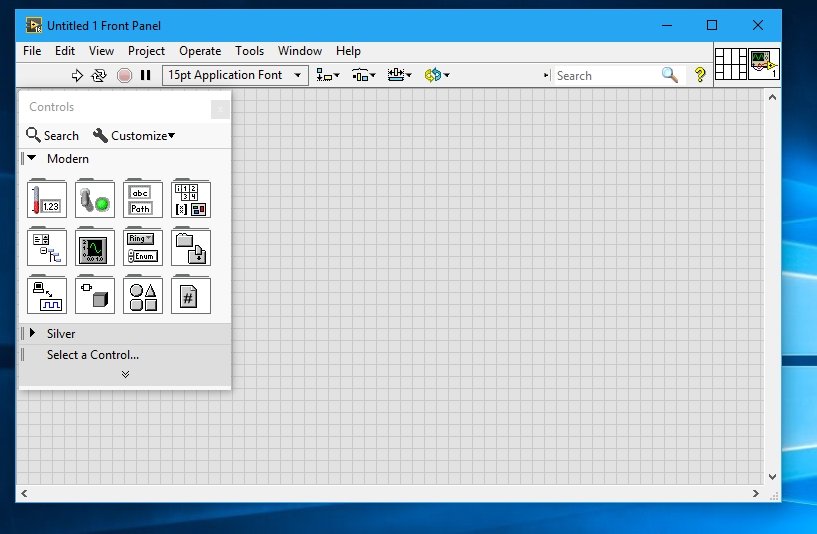
Task: Click the Run Continuously button
Action: 99,75
